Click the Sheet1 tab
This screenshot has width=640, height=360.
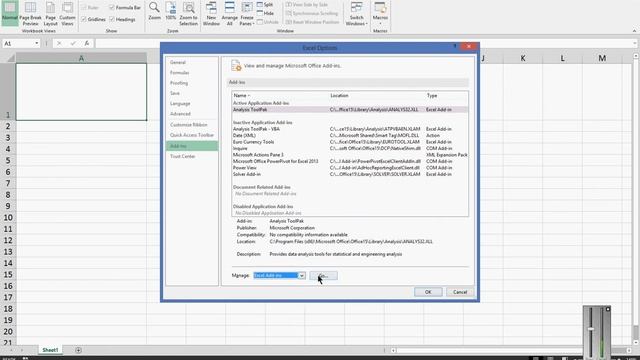pos(50,350)
